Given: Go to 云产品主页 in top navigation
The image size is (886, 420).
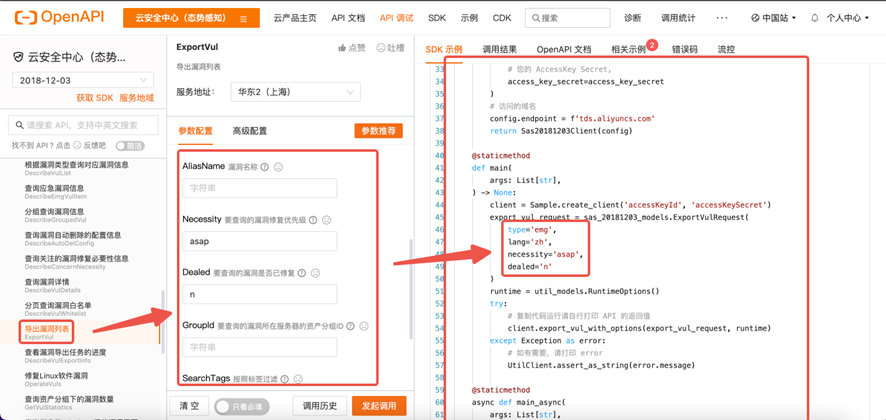Looking at the screenshot, I should tap(294, 18).
